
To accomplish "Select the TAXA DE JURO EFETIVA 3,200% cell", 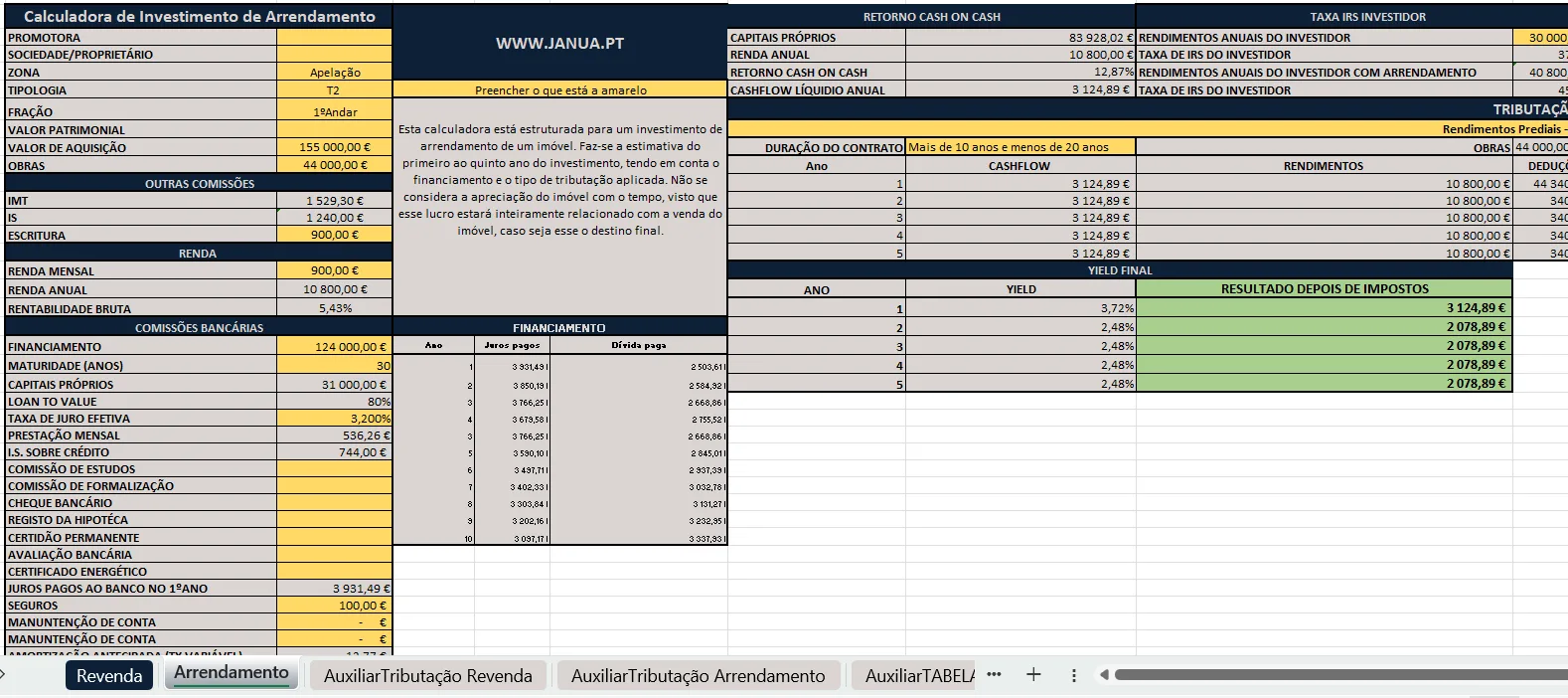I will (x=335, y=419).
